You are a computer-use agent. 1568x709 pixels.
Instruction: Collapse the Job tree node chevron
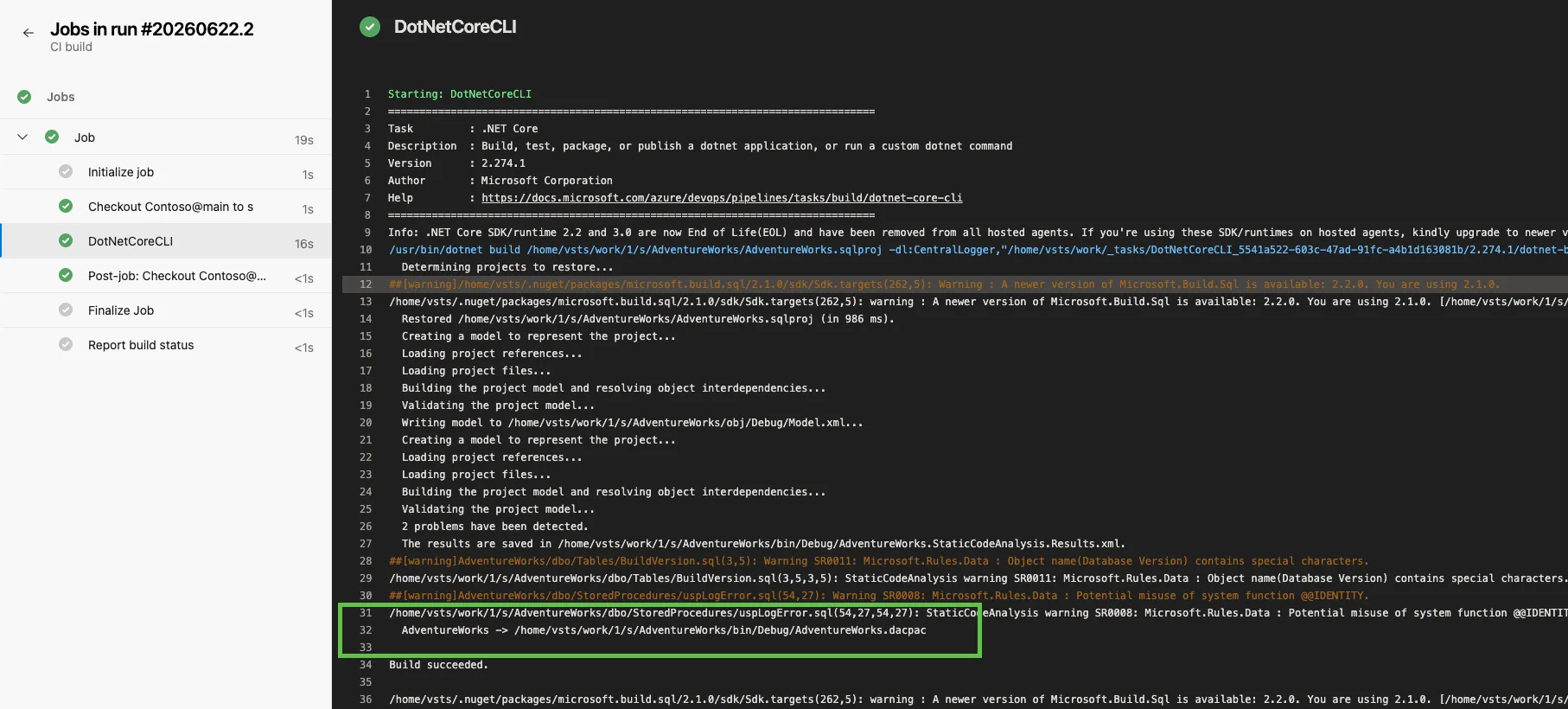(22, 137)
